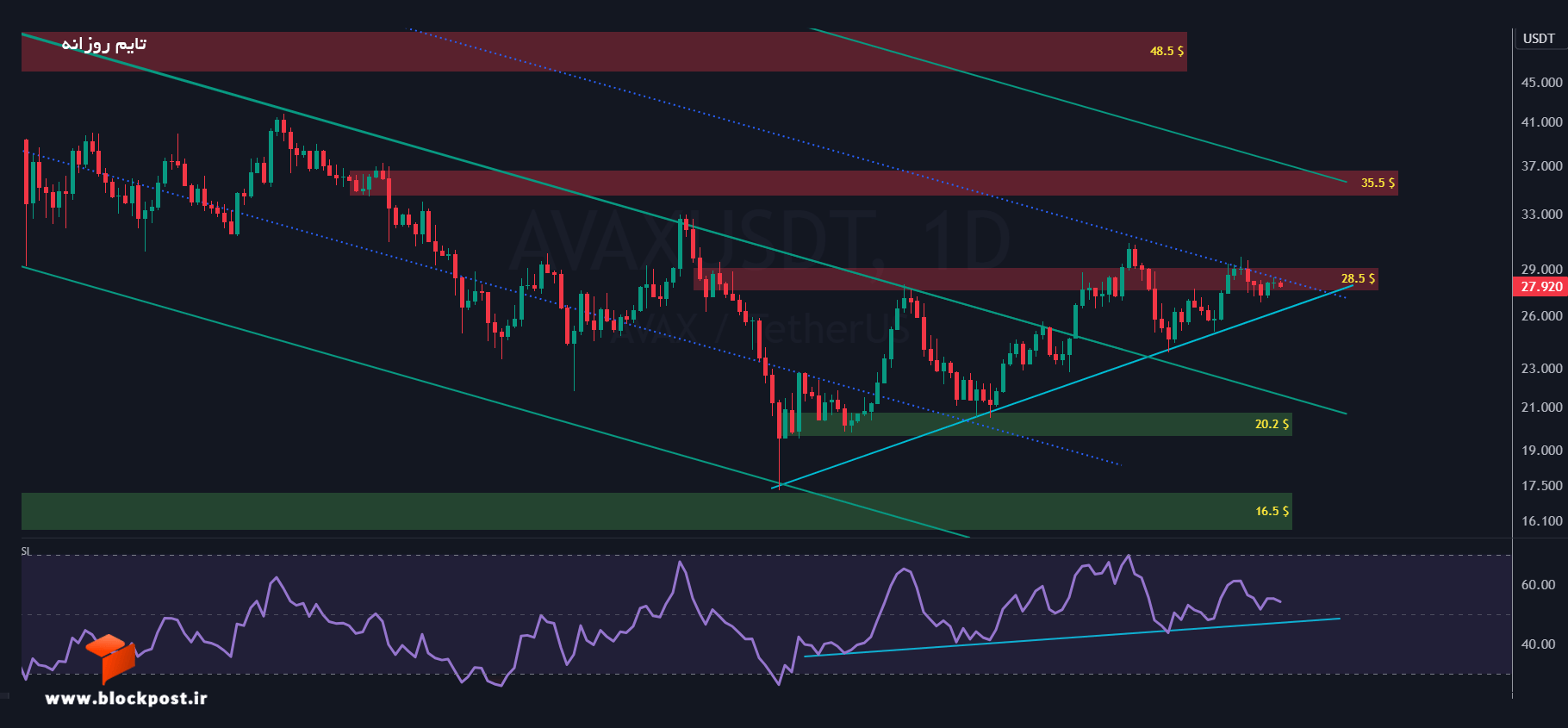Click the AVAXUSDT, 1D watermark
The image size is (1568, 728).
761,241
